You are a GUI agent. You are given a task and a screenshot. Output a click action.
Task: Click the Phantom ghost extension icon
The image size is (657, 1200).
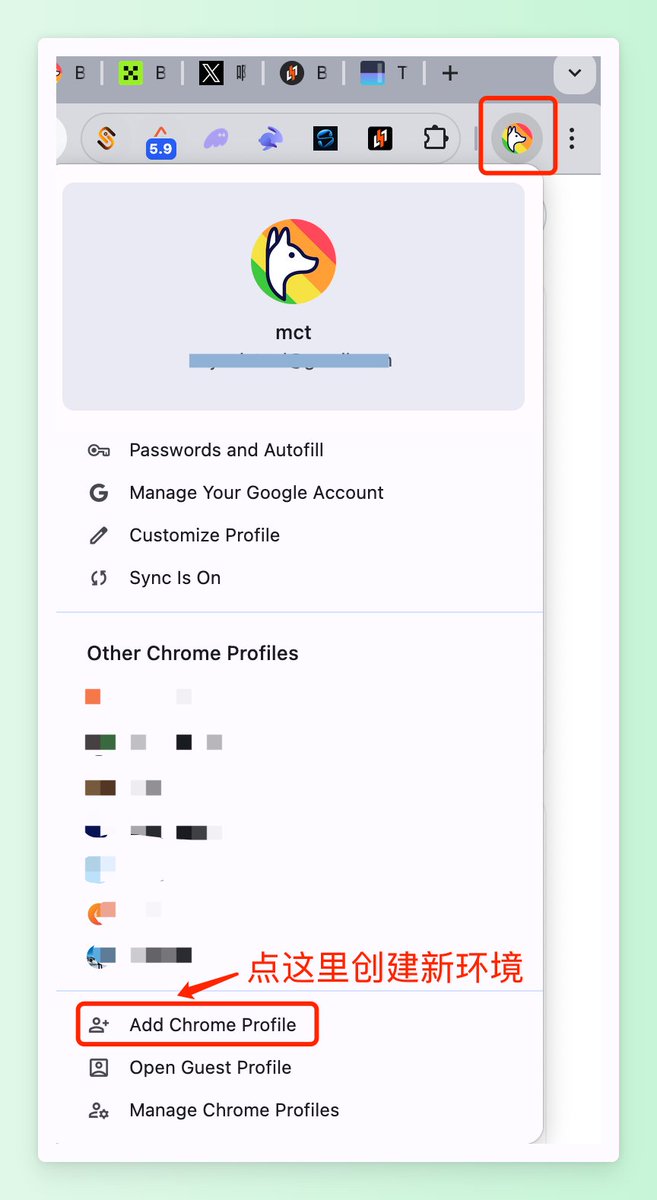tap(215, 138)
